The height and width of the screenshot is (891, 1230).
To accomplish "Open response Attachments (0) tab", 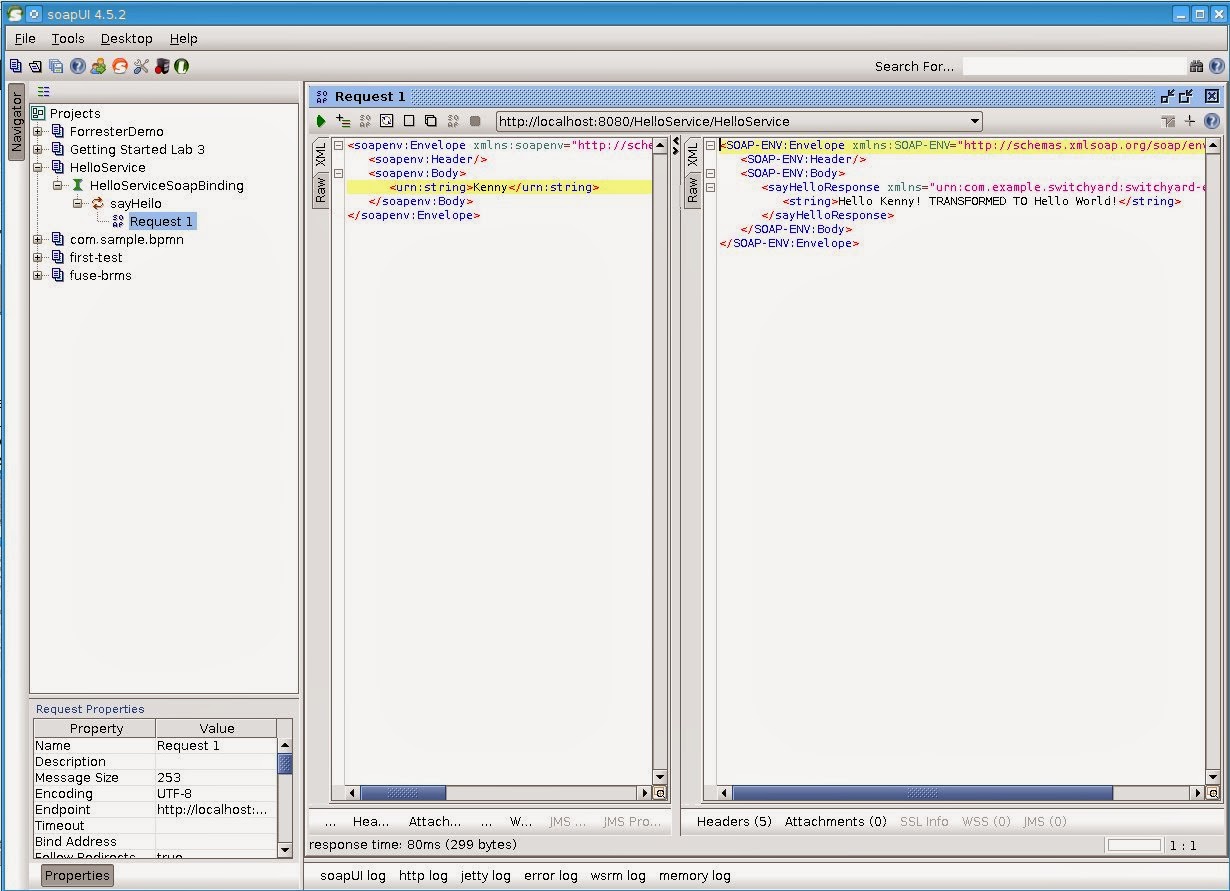I will [835, 821].
